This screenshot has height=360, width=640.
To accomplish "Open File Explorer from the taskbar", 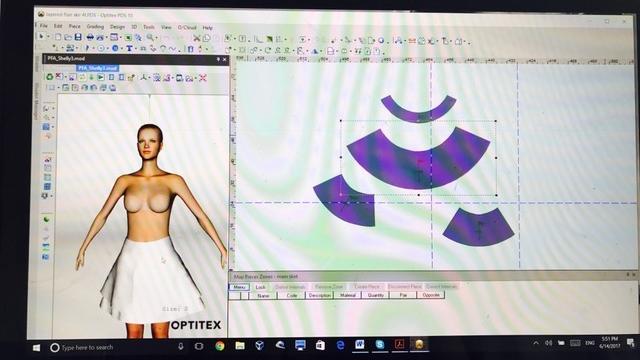I will (x=240, y=346).
